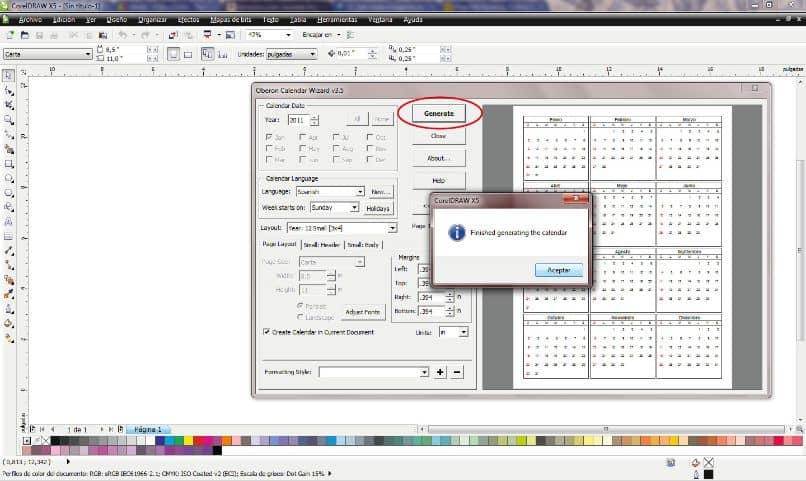Click the New document icon

coord(10,35)
